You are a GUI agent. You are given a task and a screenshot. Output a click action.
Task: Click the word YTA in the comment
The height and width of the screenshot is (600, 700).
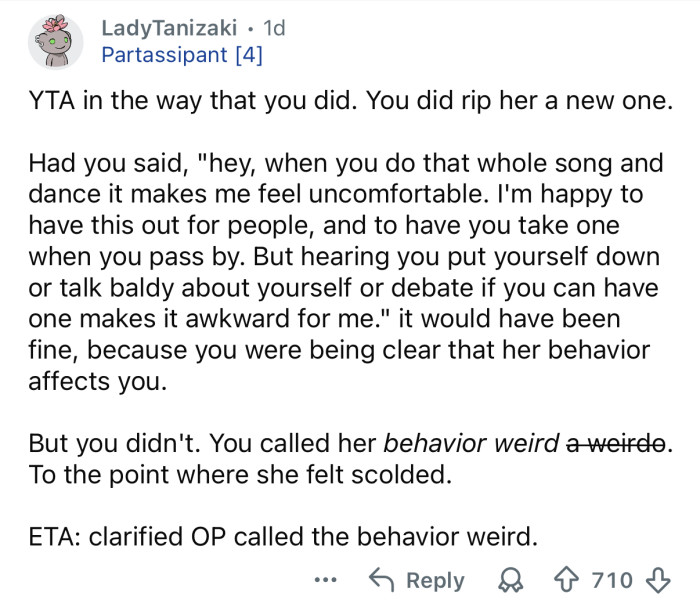pos(52,102)
